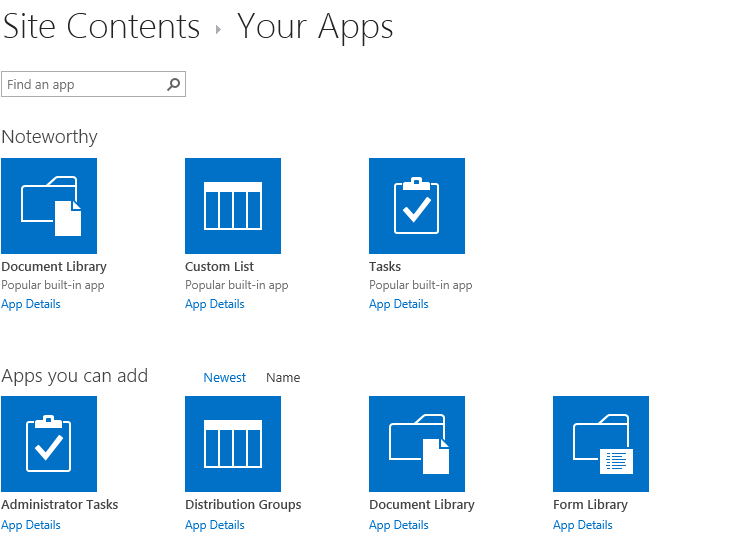Open App Details for Noteworthy Document Library
Screen dimensions: 742x560
[31, 304]
